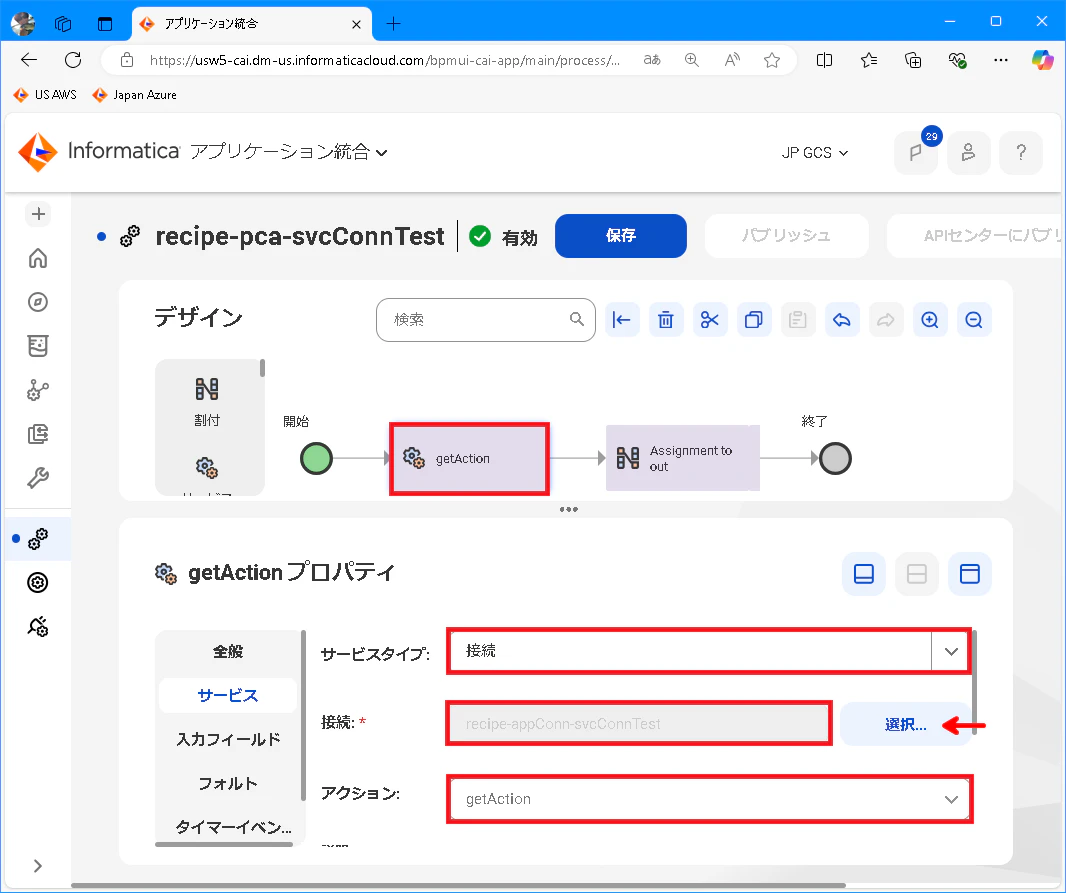Image resolution: width=1066 pixels, height=893 pixels.
Task: Select the 全般 properties tab
Action: tap(228, 652)
